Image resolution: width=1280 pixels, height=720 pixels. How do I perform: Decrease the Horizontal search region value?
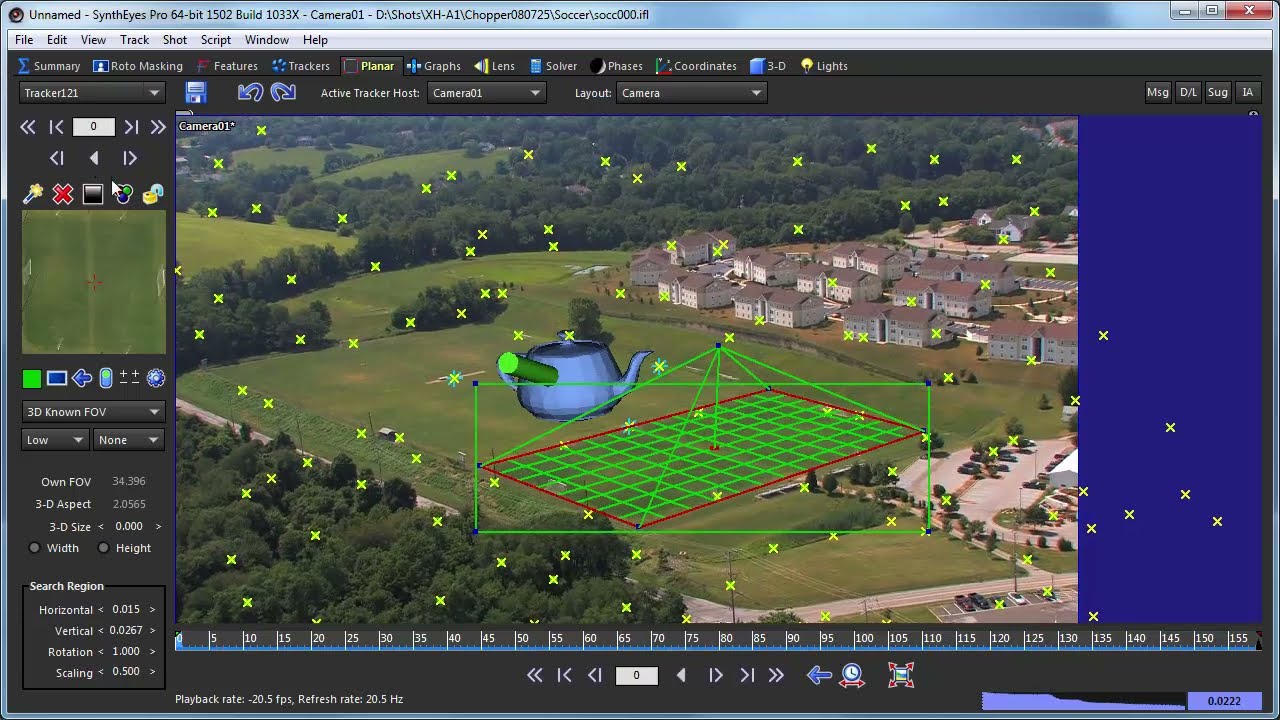click(x=101, y=609)
